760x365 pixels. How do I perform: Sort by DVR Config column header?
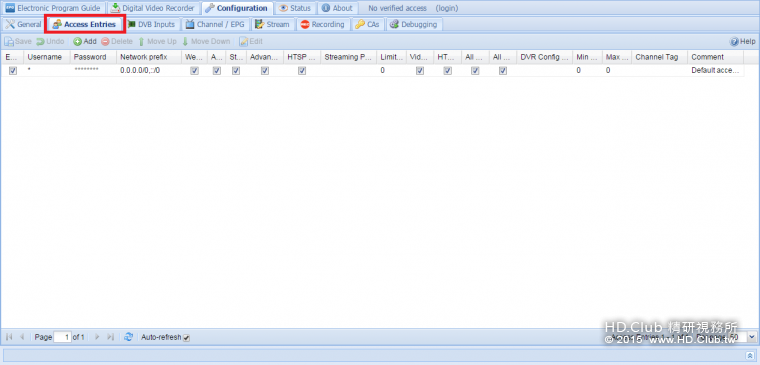click(544, 57)
